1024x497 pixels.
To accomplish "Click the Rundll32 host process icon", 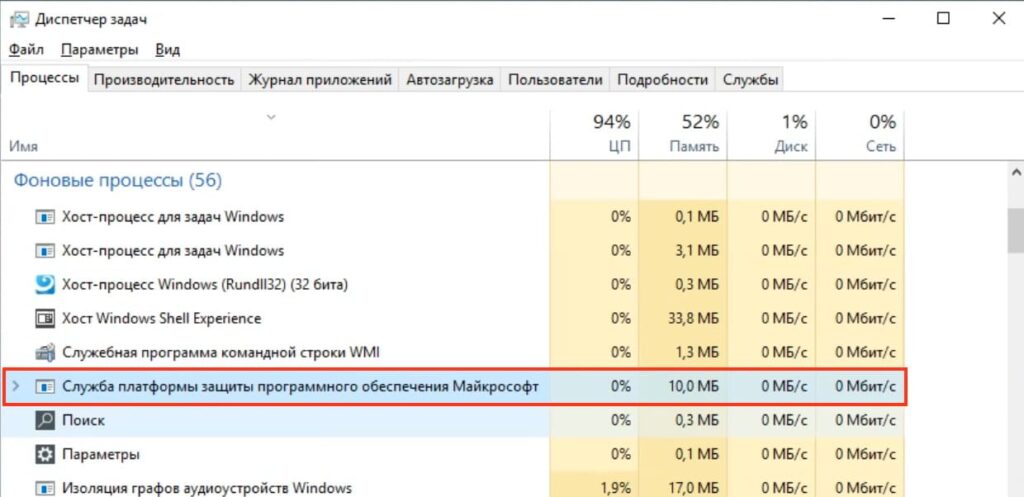I will tap(44, 285).
